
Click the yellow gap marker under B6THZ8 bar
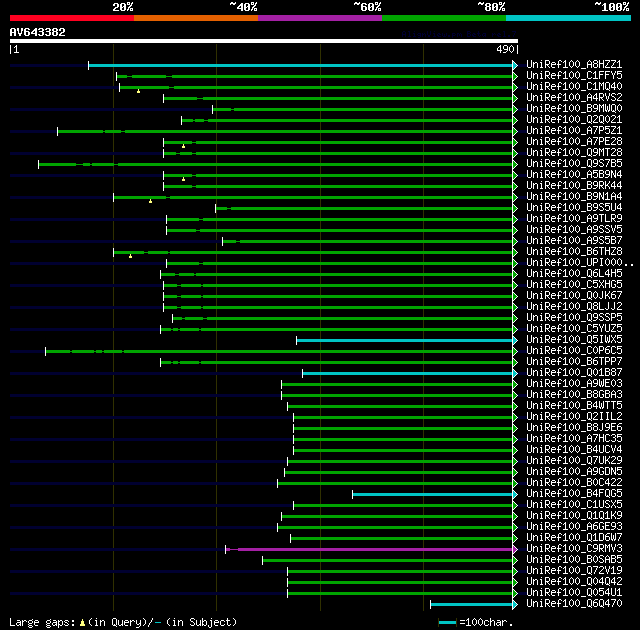point(130,256)
